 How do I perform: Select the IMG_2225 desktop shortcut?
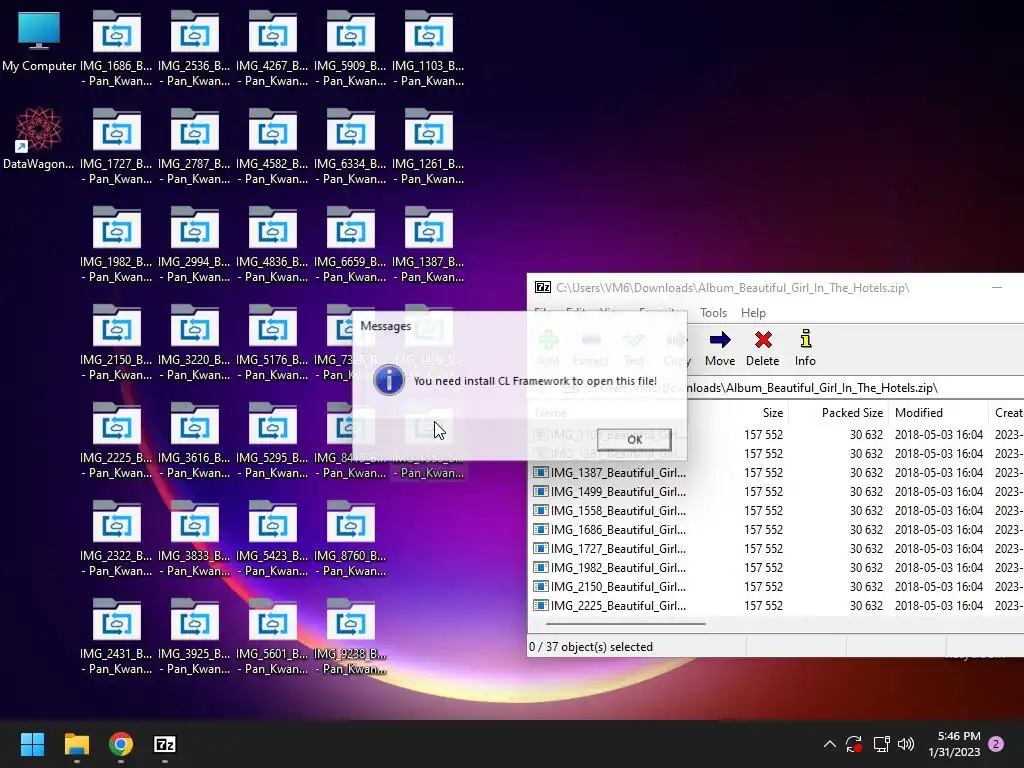(116, 441)
